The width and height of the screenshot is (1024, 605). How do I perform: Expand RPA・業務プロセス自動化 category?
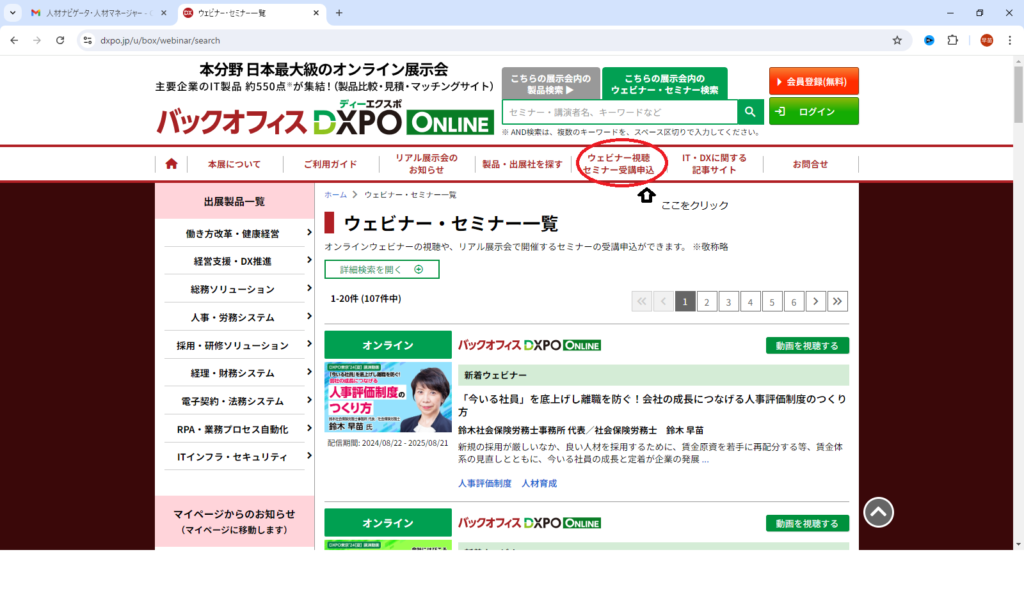point(235,429)
